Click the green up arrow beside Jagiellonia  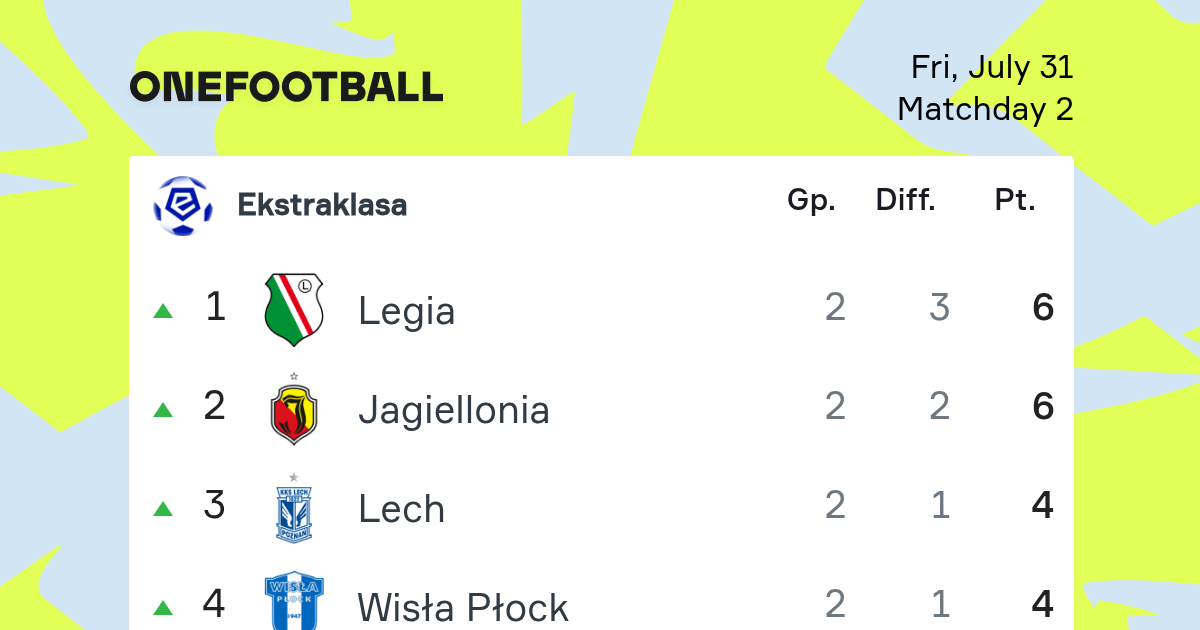coord(163,410)
